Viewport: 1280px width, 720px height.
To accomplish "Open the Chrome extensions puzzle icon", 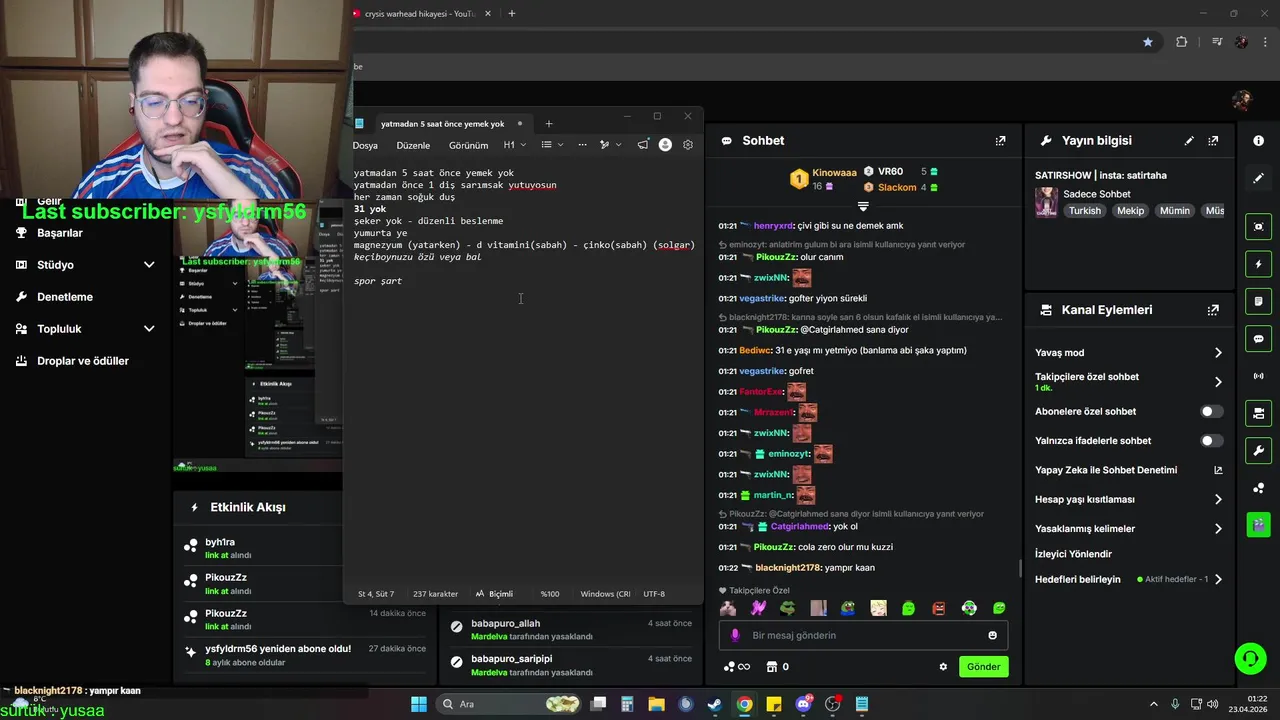I will tap(1181, 42).
